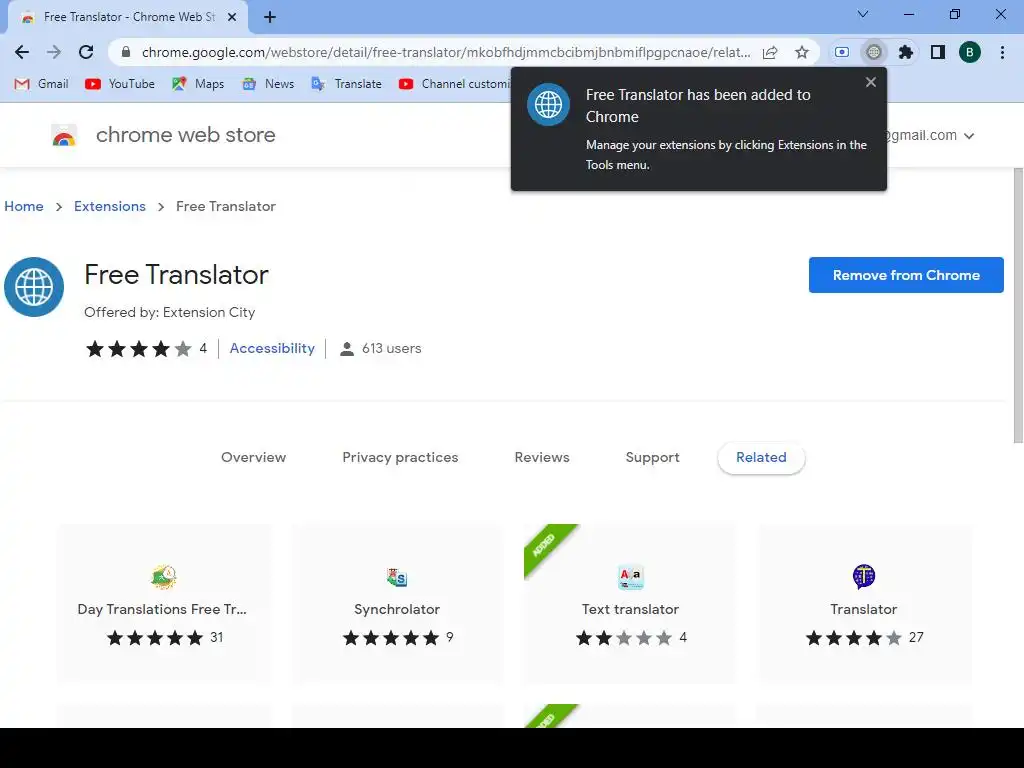Click the purple Translator T icon

864,577
